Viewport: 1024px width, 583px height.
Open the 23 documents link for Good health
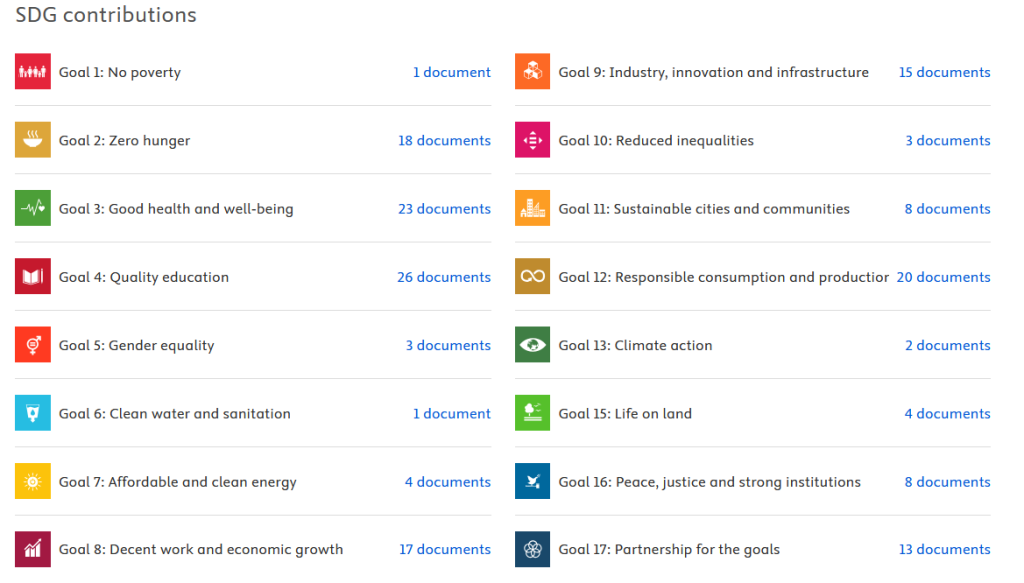point(444,209)
